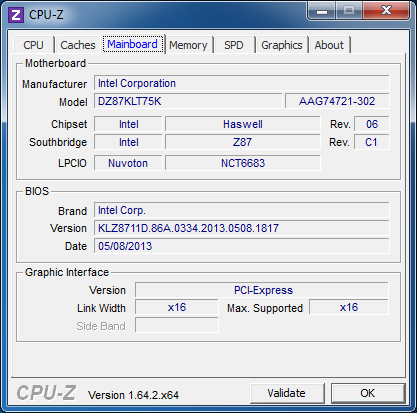Select the Mainboard tab
The image size is (417, 413).
click(x=133, y=44)
